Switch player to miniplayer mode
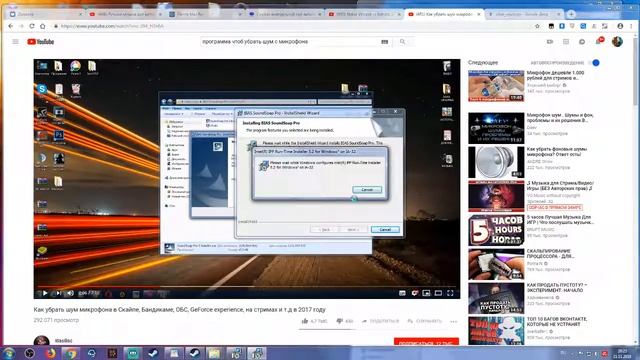Image resolution: width=640 pixels, height=360 pixels. click(x=427, y=293)
